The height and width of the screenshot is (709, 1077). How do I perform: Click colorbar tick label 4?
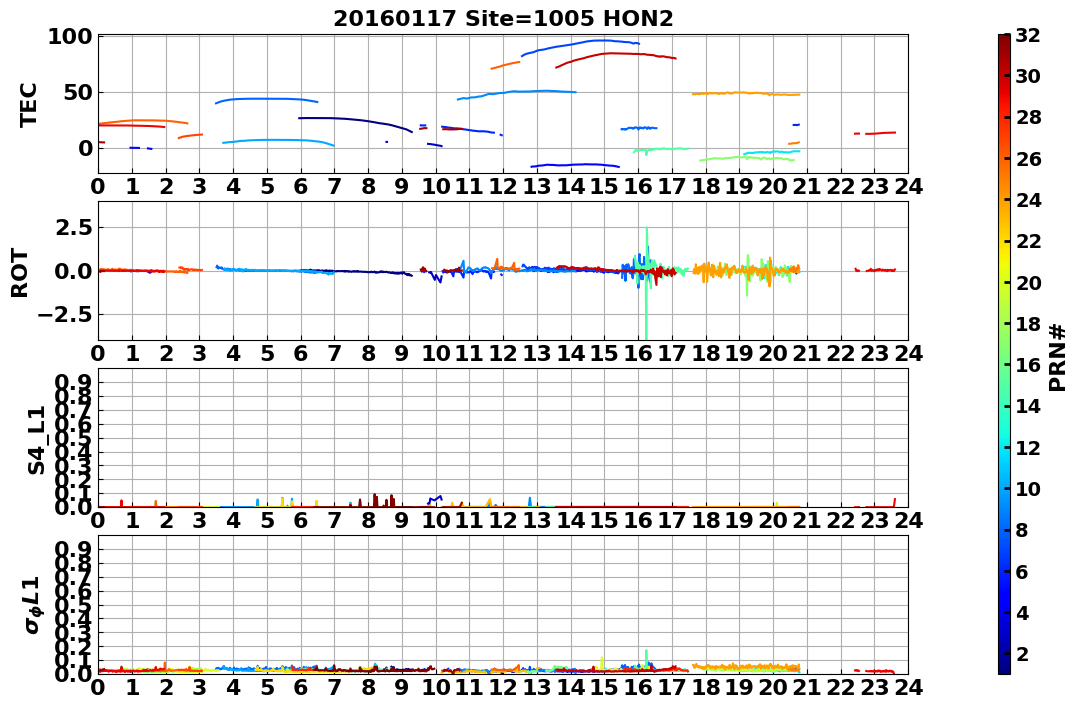[x=1022, y=612]
